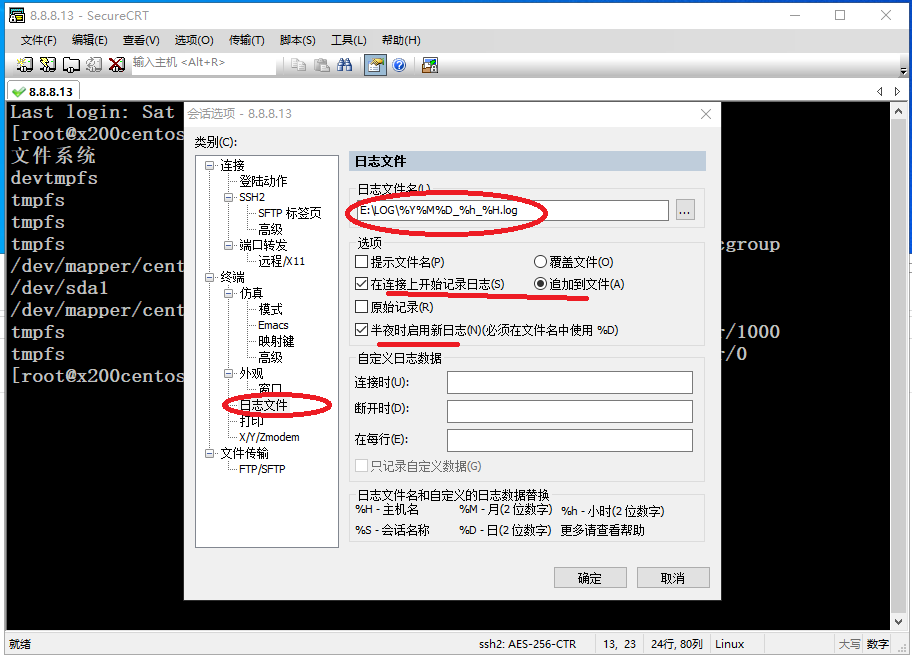Click the blue Help question icon
The image size is (912, 657).
(399, 65)
